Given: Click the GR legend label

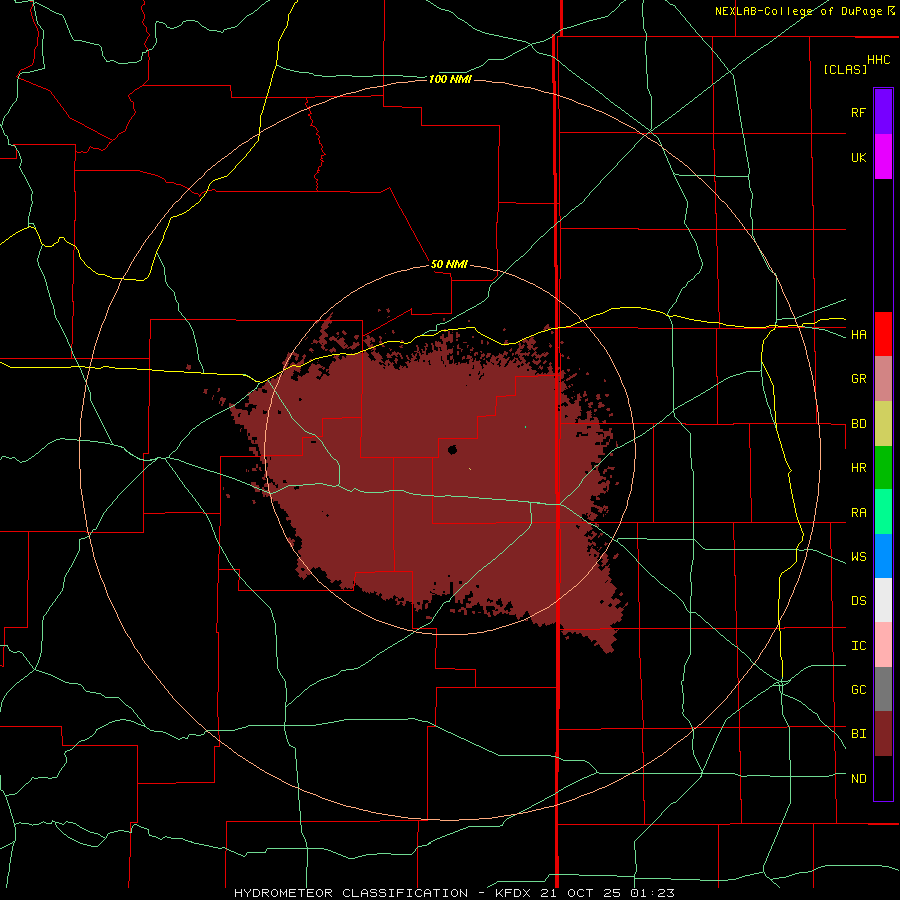Looking at the screenshot, I should [858, 379].
